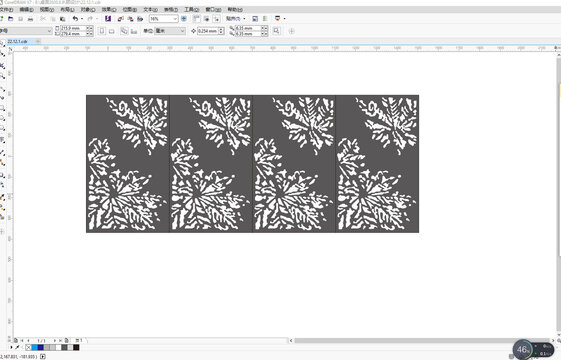Apply page layout to all pages

(x=124, y=31)
